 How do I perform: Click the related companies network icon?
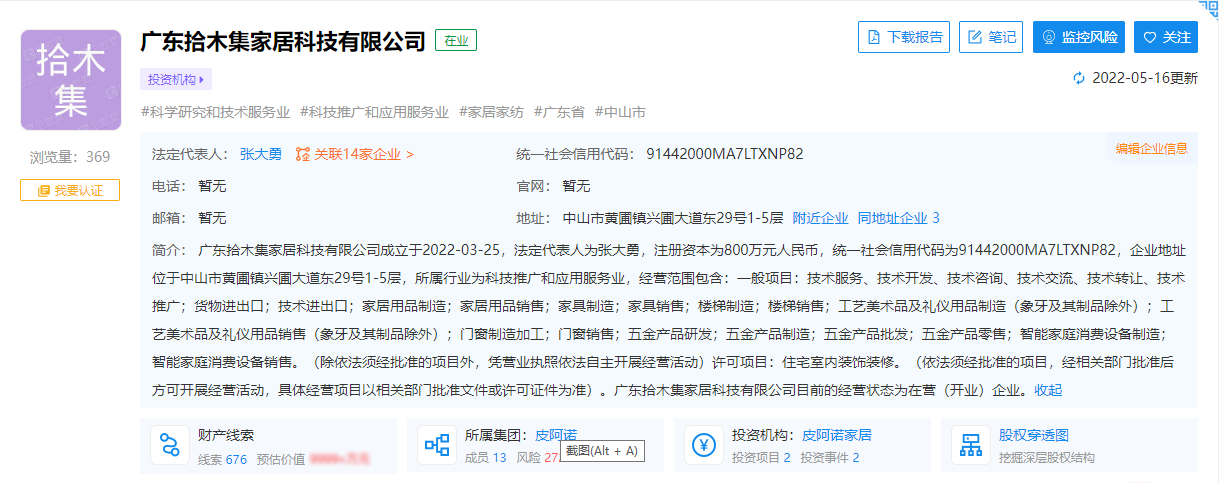coord(303,154)
